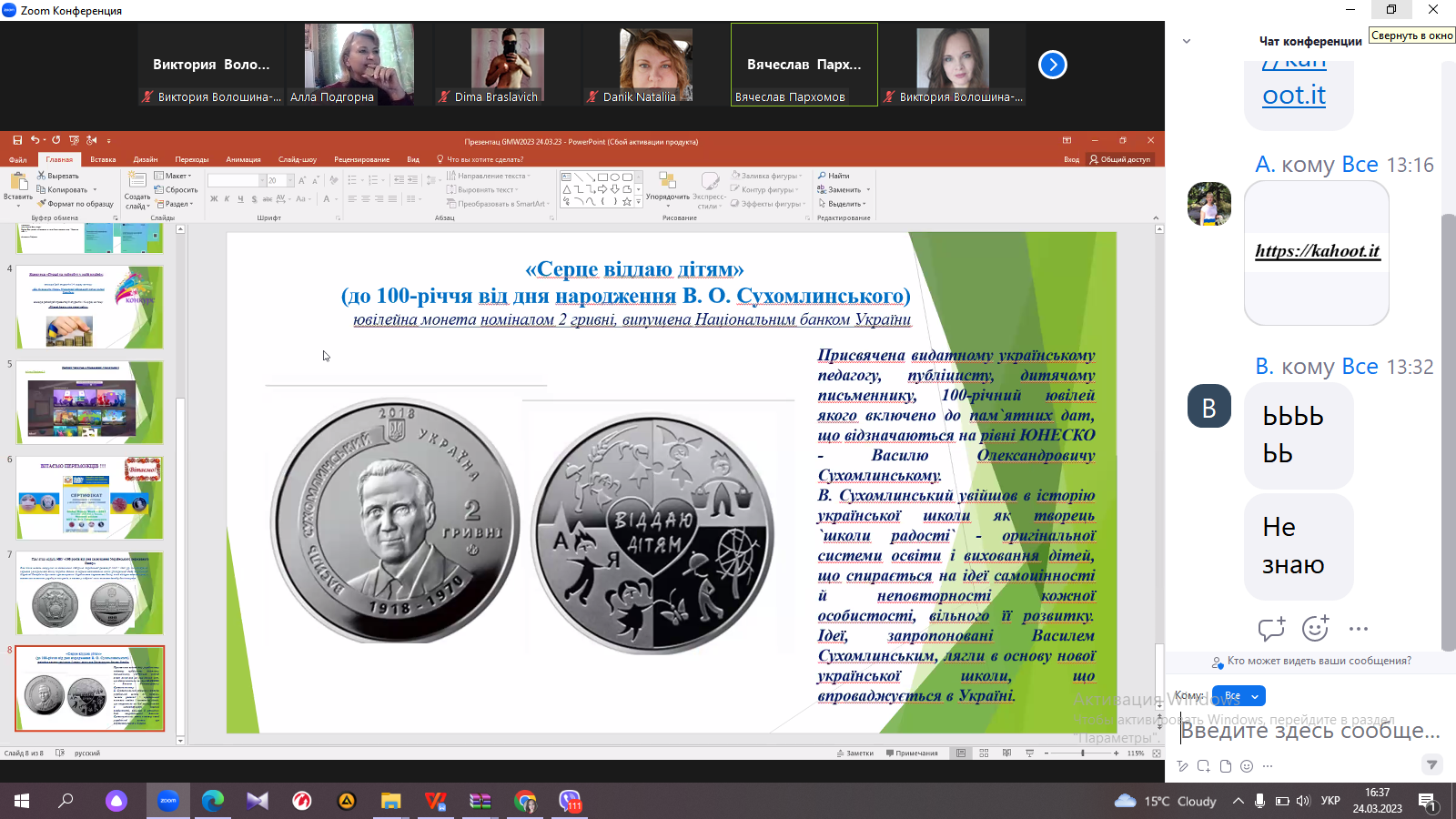Expand the Layout (Макет) dropdown

pos(173,176)
